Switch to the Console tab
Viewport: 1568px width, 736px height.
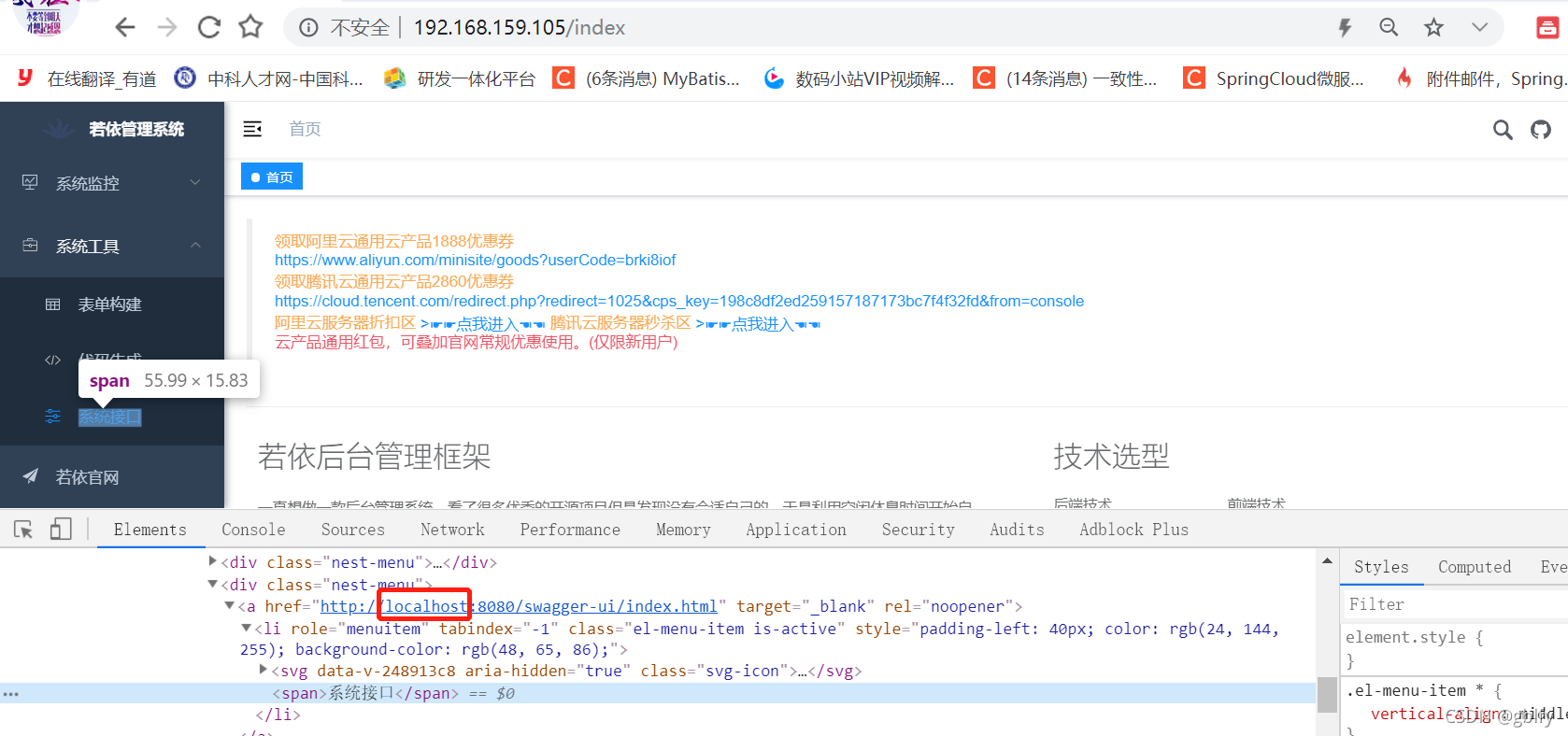click(253, 530)
